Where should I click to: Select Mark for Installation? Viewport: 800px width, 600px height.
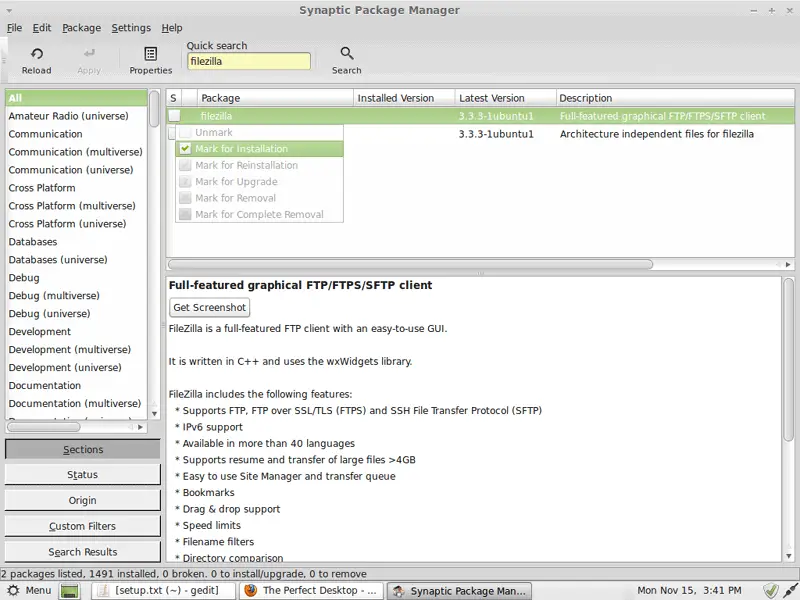(259, 148)
